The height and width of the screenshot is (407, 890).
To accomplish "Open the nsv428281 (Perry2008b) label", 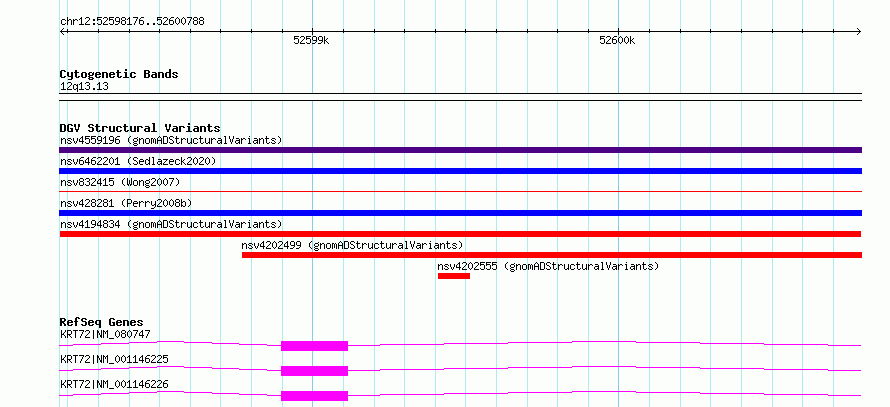I will pos(128,203).
